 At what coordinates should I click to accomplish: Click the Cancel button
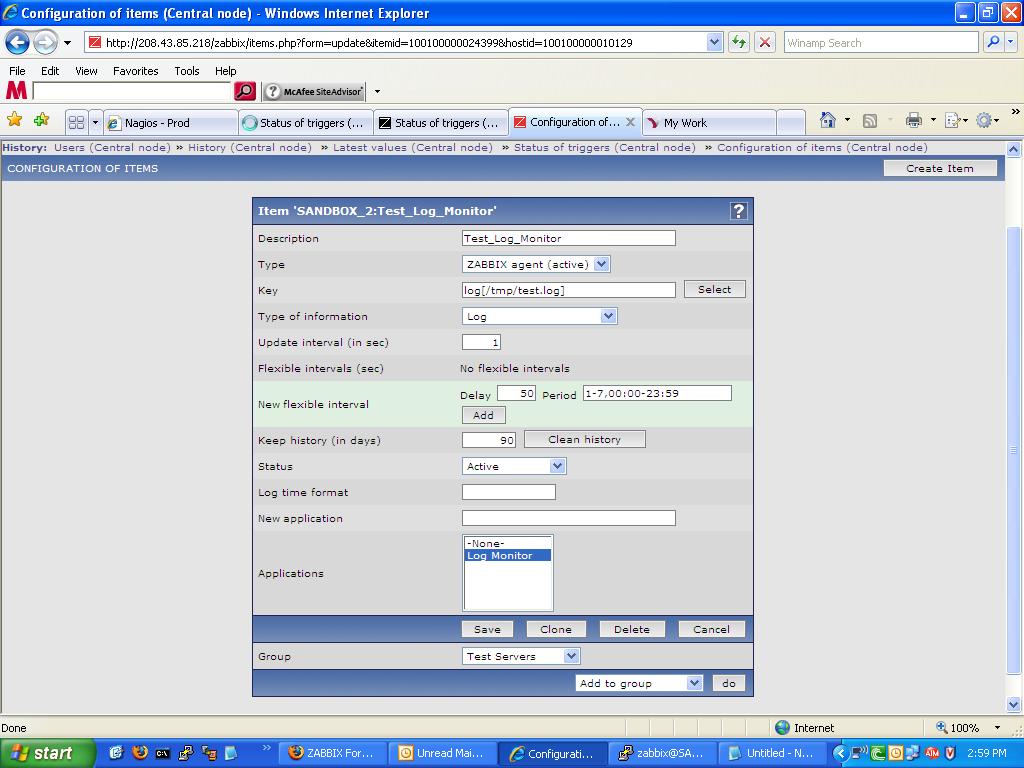pos(711,629)
